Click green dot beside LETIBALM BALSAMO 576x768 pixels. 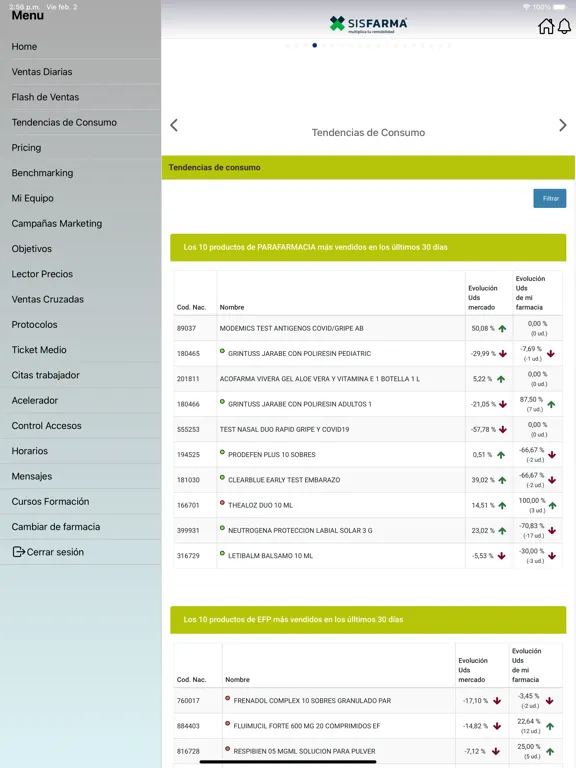222,553
